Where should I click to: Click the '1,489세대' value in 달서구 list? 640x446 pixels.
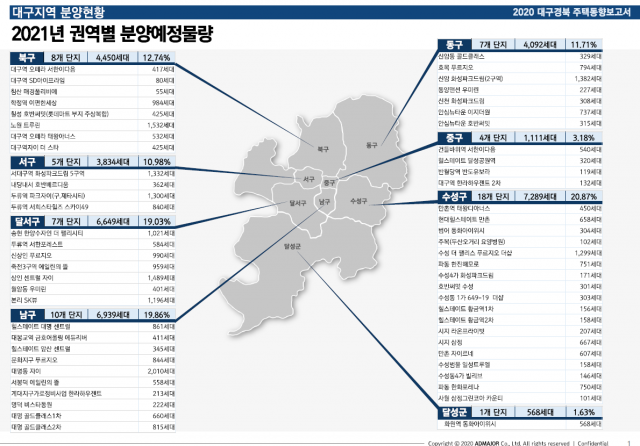coord(161,278)
